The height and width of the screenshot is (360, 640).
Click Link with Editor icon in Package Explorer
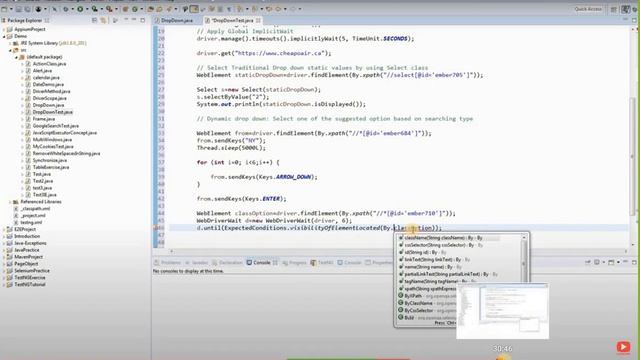pos(103,20)
